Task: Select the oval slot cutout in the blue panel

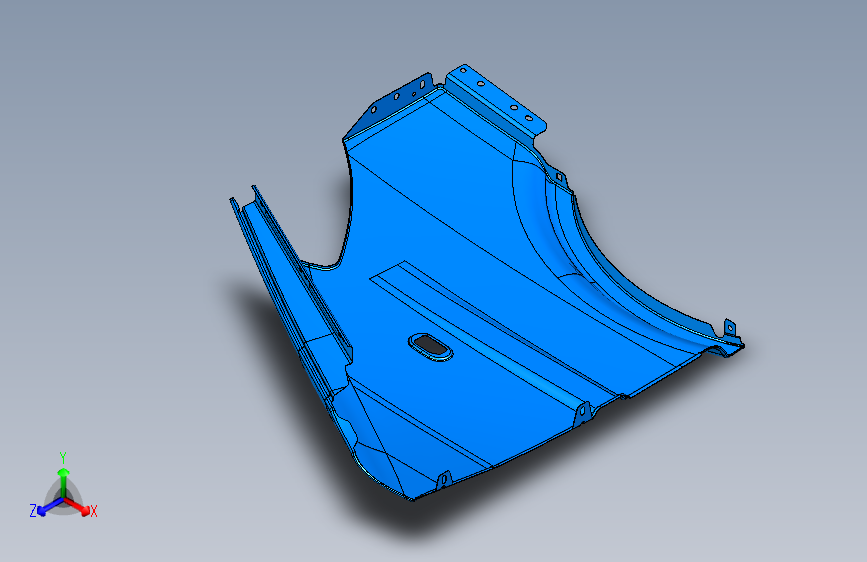Action: [430, 347]
